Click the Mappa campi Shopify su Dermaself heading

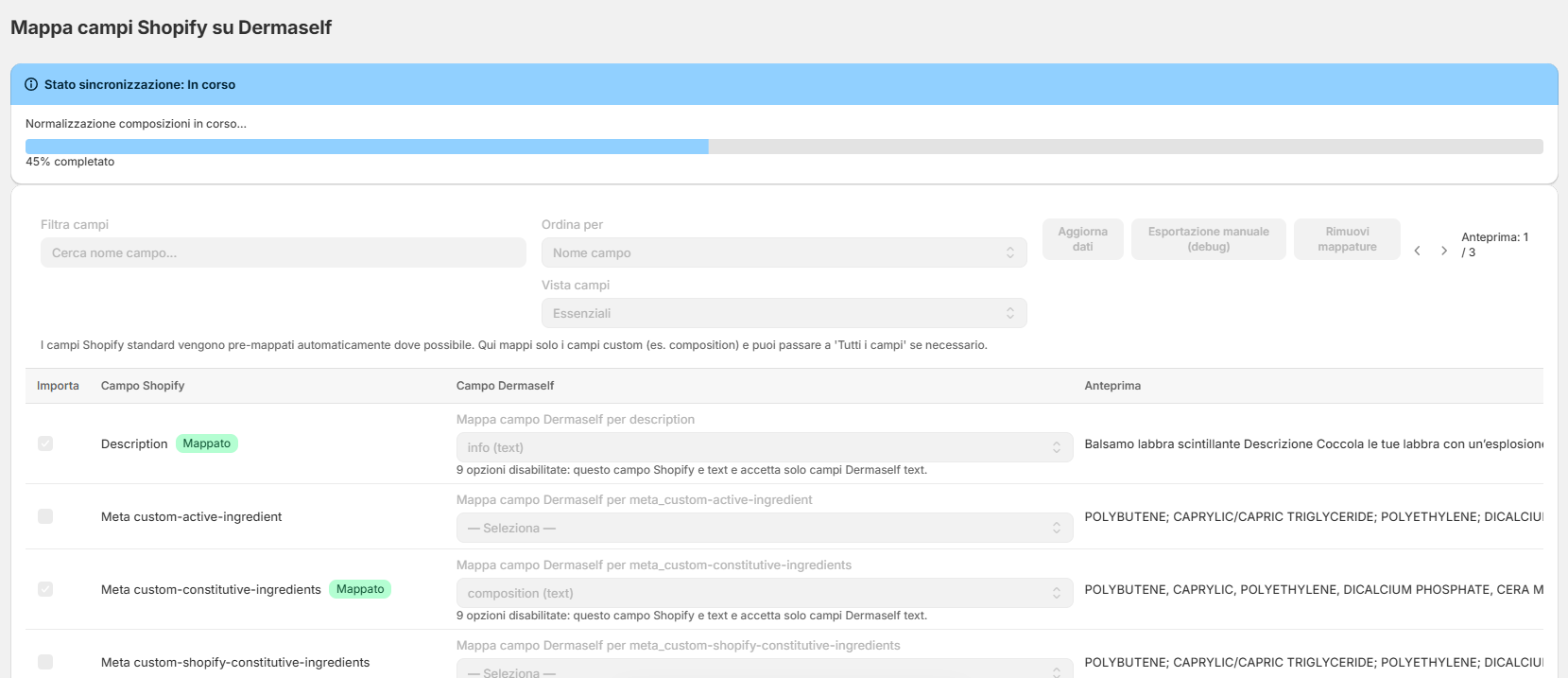pyautogui.click(x=171, y=28)
